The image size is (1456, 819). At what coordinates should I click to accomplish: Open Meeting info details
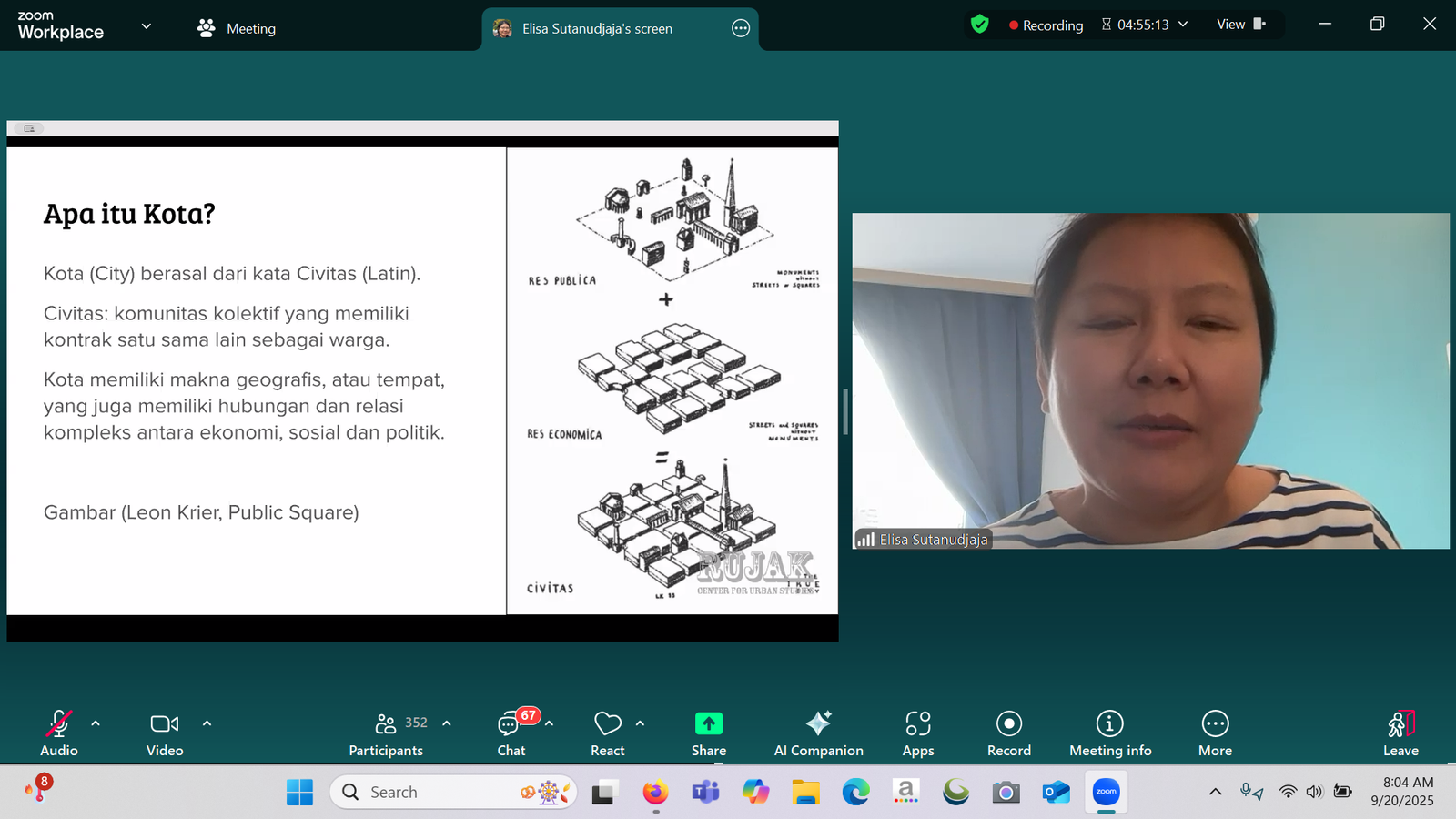[1109, 733]
